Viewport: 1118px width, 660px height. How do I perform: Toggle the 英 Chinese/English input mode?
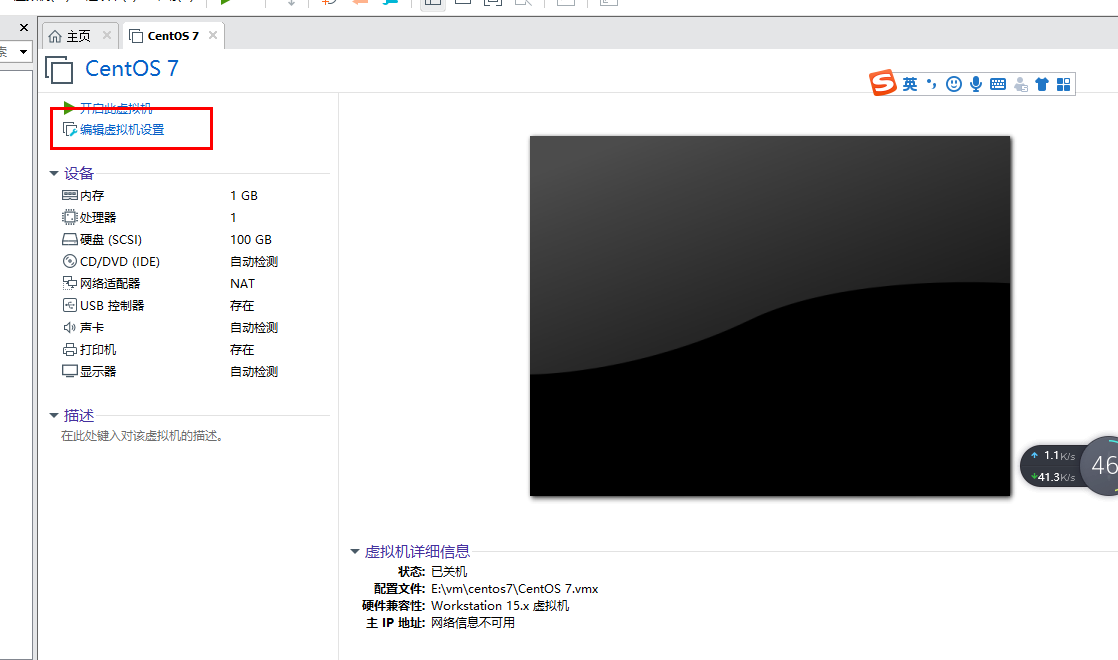[x=910, y=84]
